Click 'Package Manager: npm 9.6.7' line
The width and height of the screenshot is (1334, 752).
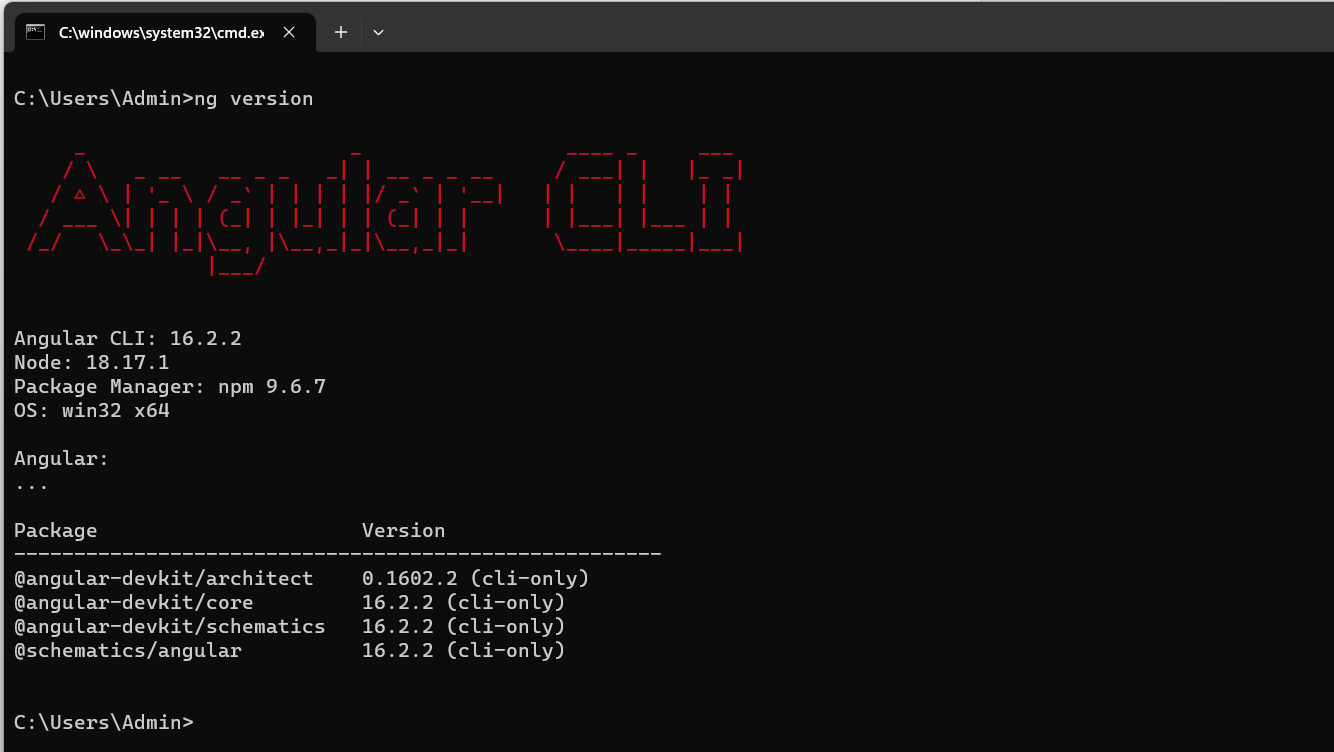coord(170,387)
